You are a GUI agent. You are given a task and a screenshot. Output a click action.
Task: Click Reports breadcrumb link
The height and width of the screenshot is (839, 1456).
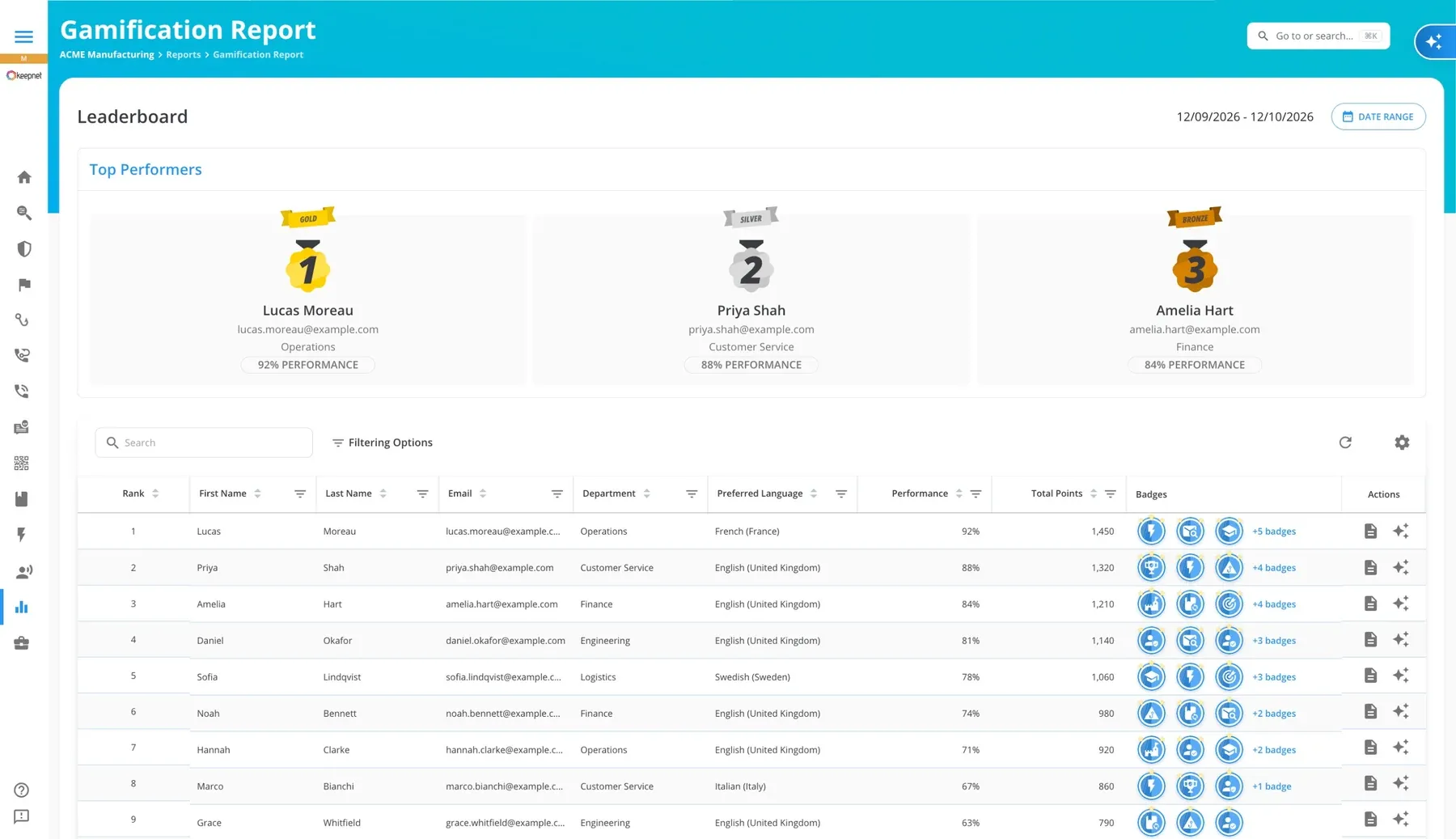tap(184, 54)
